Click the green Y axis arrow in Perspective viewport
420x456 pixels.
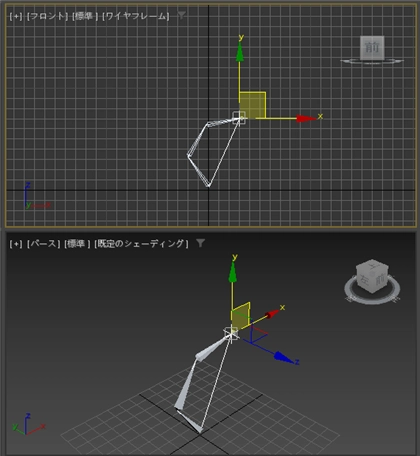point(233,273)
